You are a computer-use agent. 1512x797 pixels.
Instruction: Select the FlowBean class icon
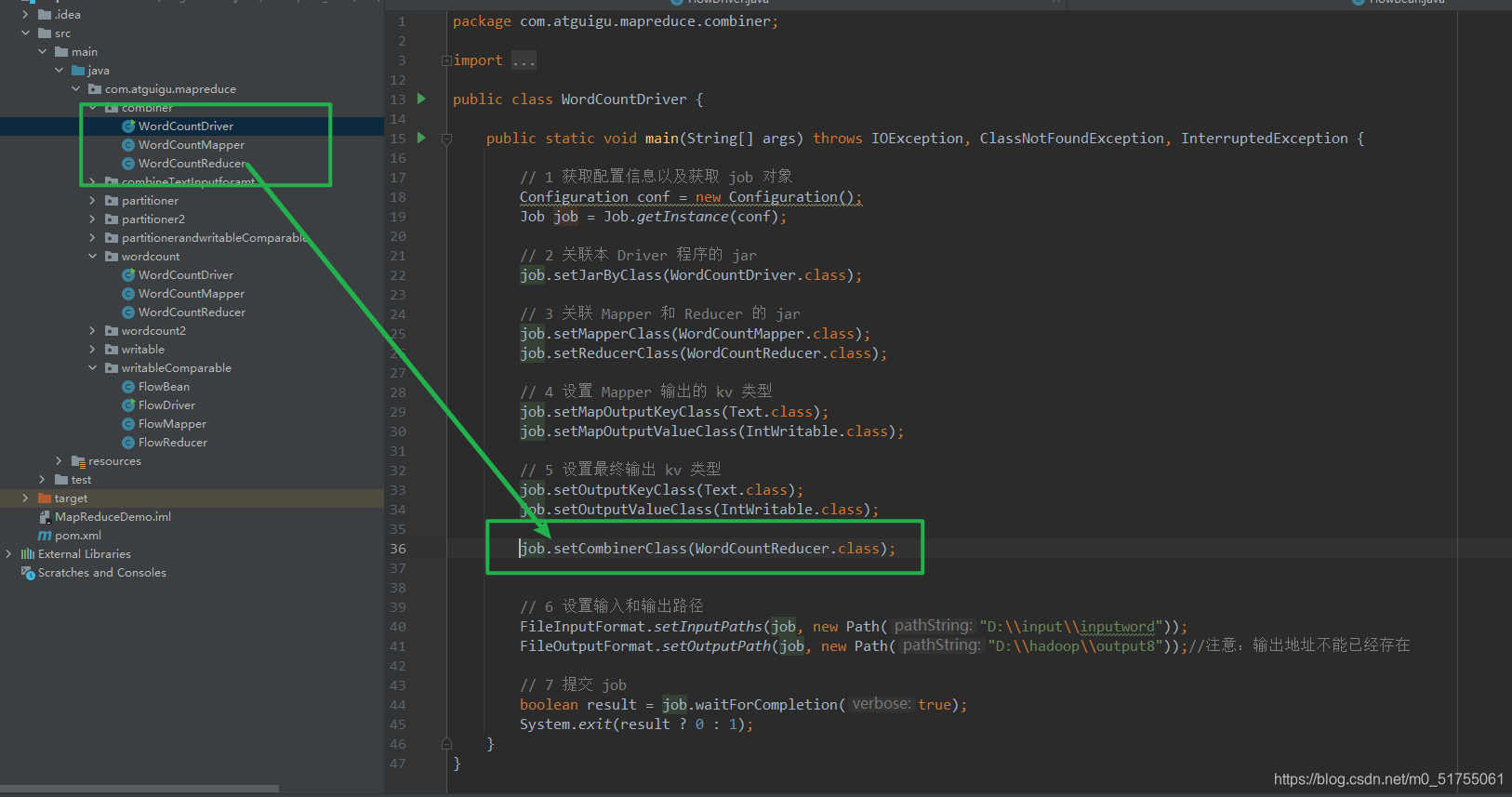coord(128,387)
